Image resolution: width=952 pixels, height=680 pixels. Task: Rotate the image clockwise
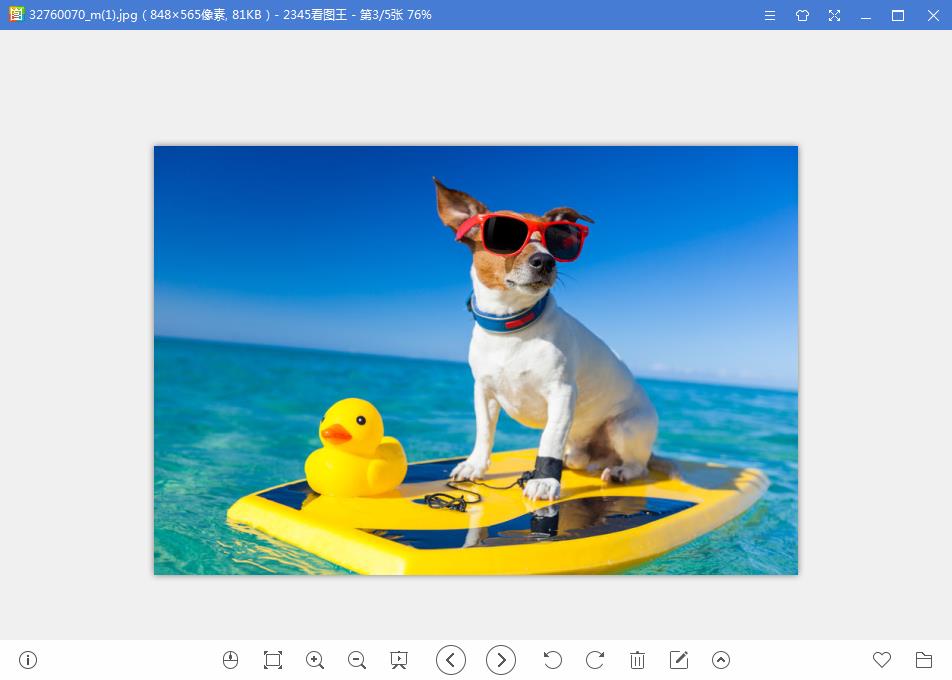click(x=594, y=660)
